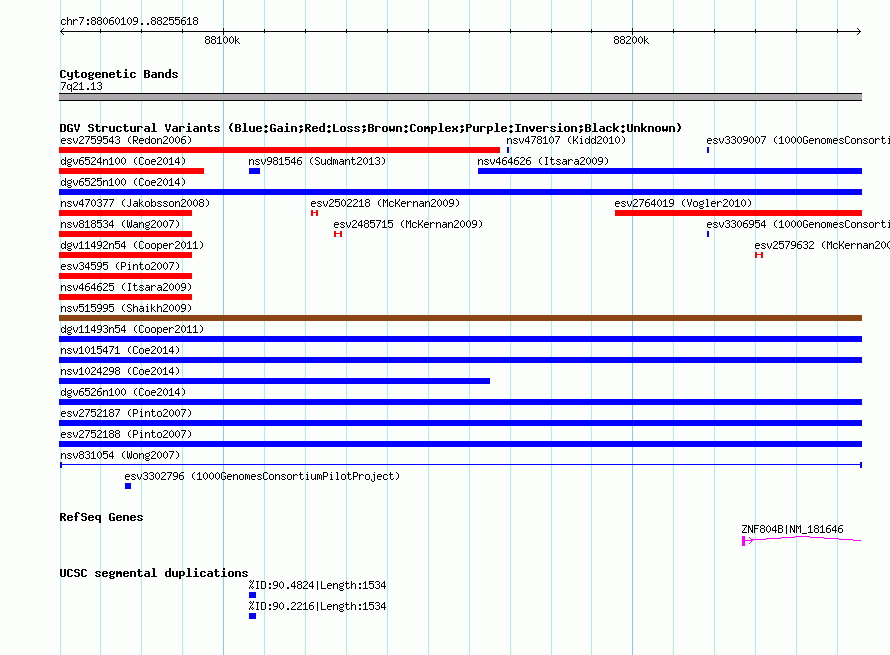This screenshot has height=655, width=890.
Task: Open the nsv831054 (Wong2007) label
Action: (x=120, y=455)
